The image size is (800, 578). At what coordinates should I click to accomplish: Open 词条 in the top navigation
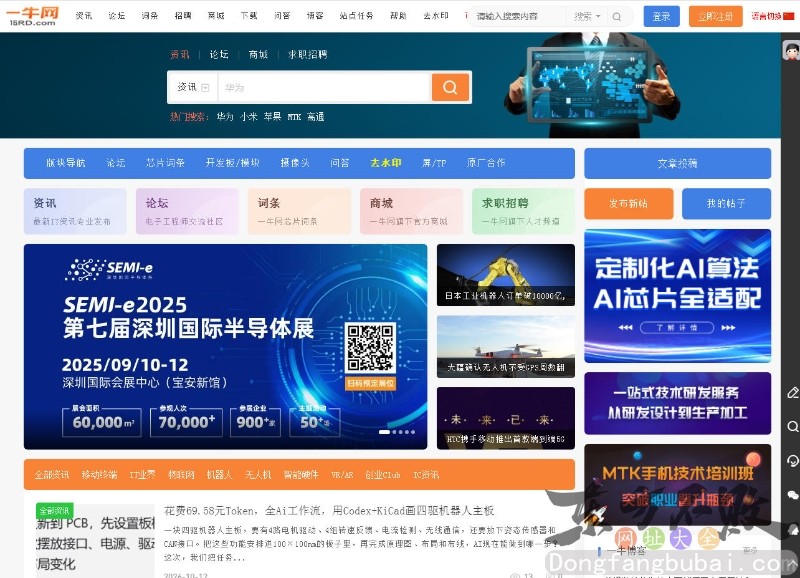pyautogui.click(x=149, y=16)
